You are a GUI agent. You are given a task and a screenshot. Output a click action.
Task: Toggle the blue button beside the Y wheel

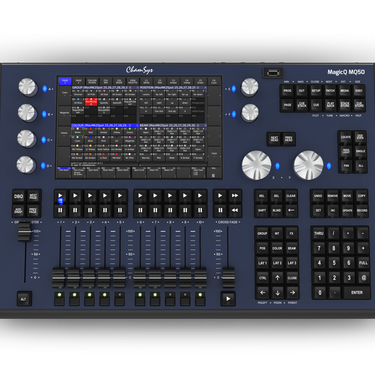[329, 166]
